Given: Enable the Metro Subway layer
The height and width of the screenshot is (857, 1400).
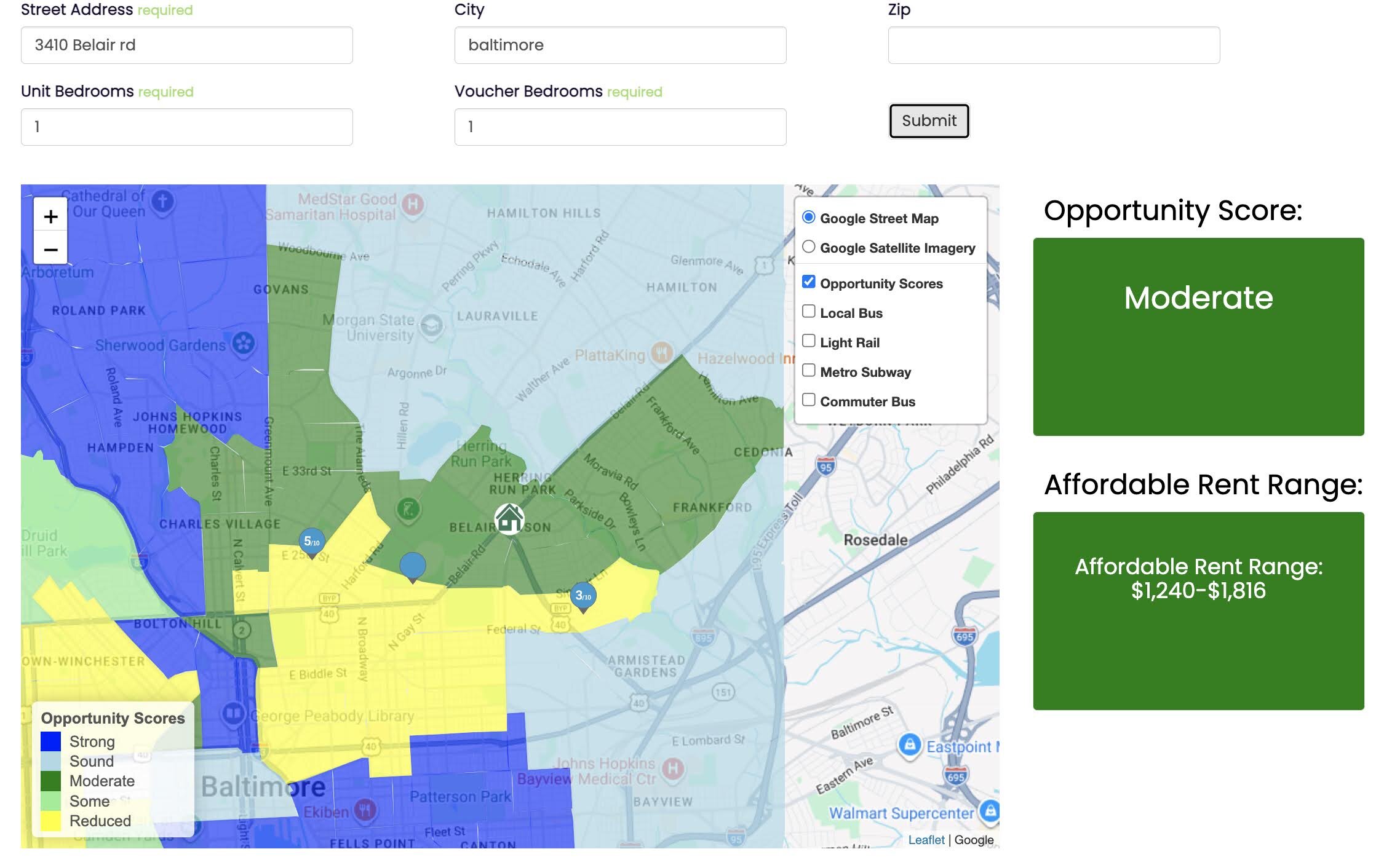Looking at the screenshot, I should tap(809, 370).
